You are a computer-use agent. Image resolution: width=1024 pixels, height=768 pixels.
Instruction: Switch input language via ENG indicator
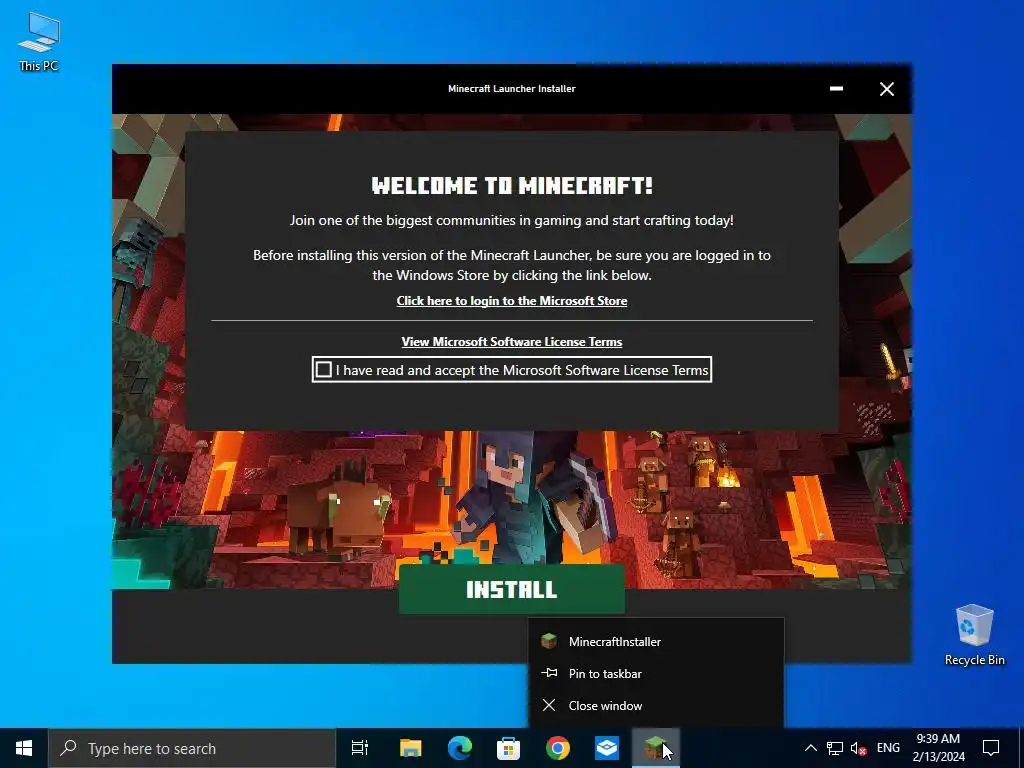coord(888,748)
